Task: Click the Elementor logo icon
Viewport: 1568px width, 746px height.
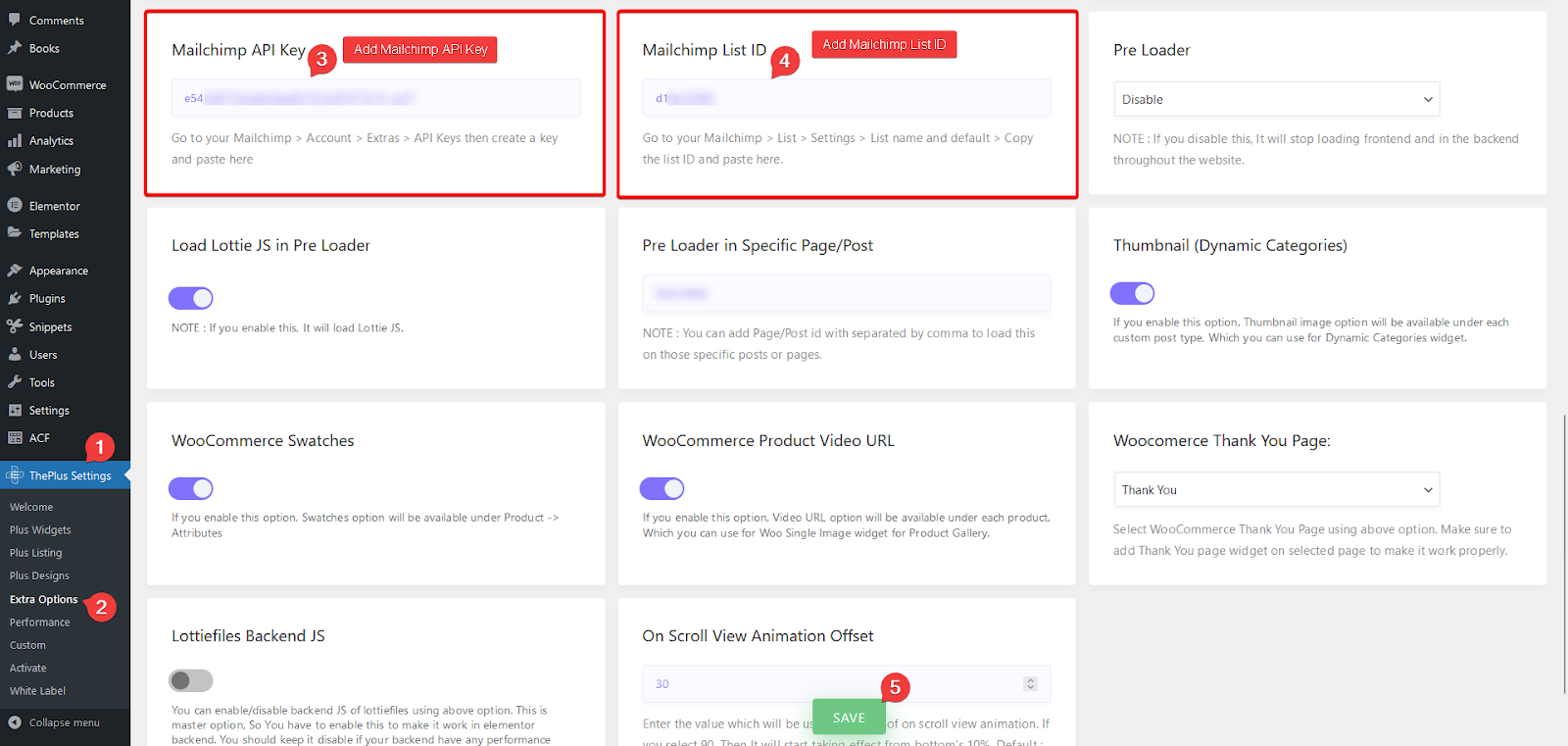Action: point(15,206)
